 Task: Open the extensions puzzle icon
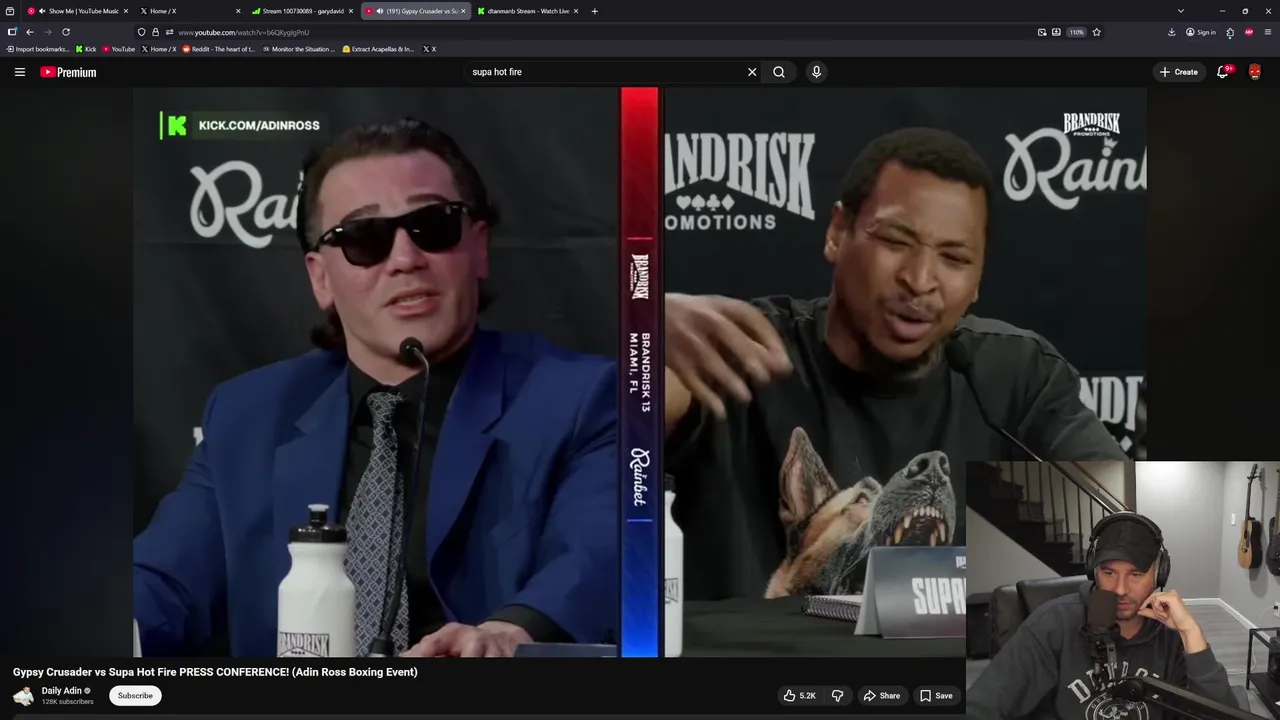click(x=1230, y=32)
